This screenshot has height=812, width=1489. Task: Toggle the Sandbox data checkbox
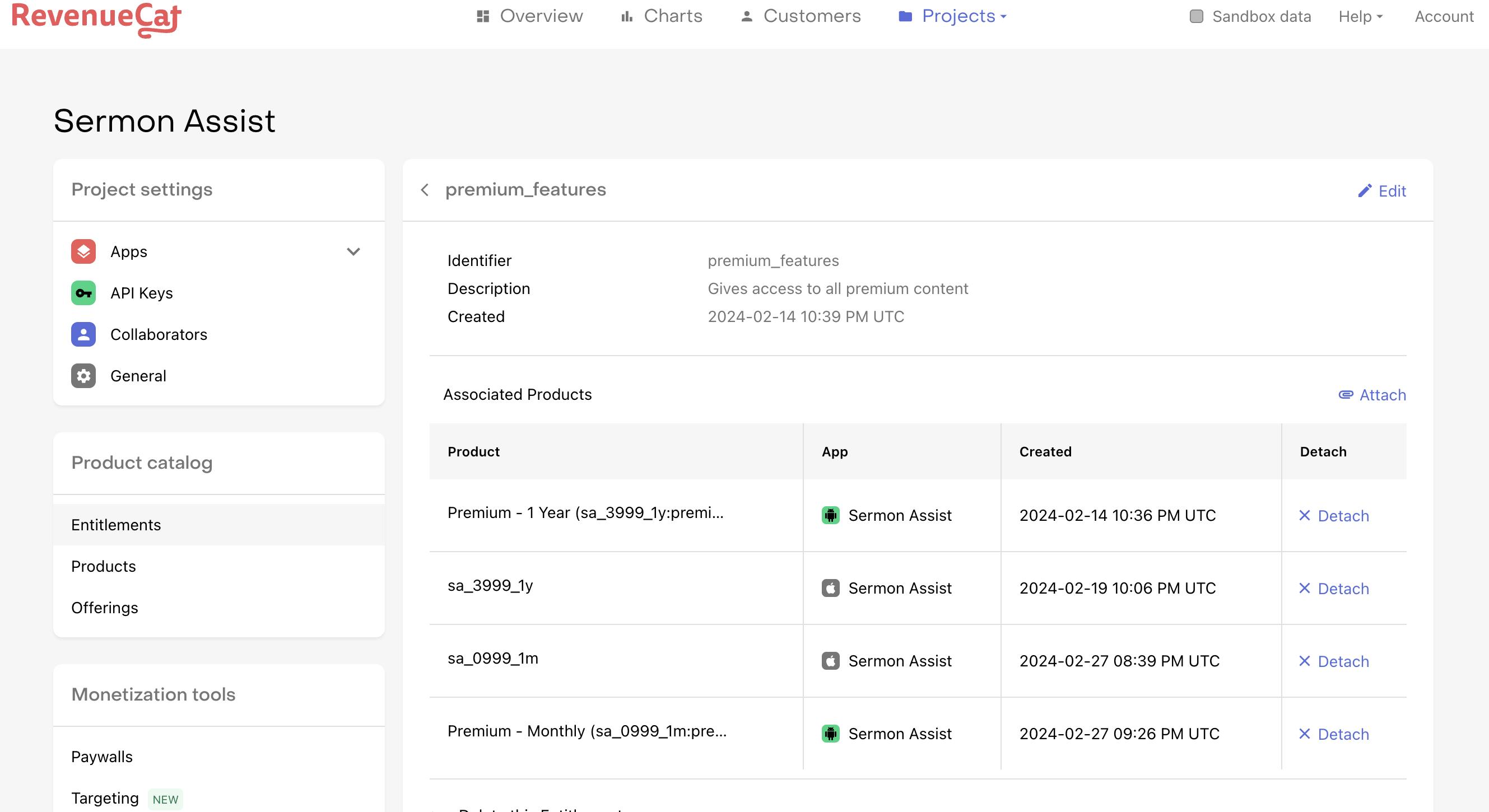pos(1196,16)
